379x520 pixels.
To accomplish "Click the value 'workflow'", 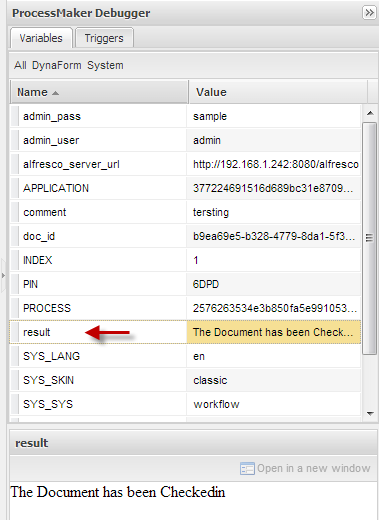I will (x=216, y=404).
